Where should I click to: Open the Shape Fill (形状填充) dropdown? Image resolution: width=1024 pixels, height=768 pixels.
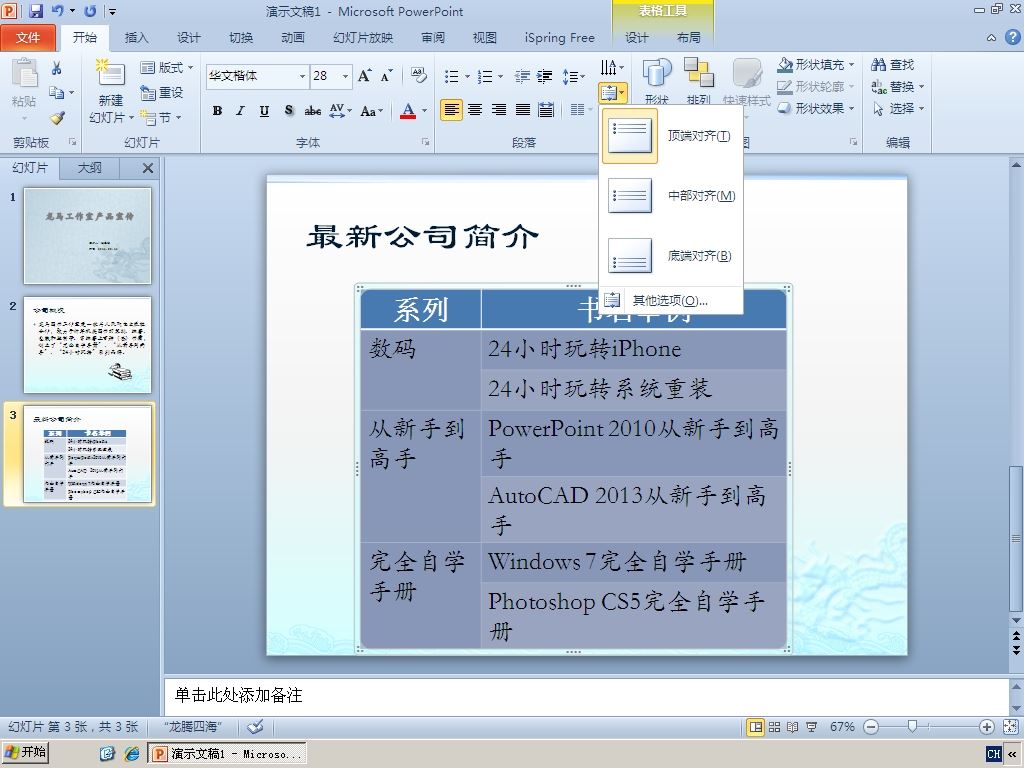(816, 65)
